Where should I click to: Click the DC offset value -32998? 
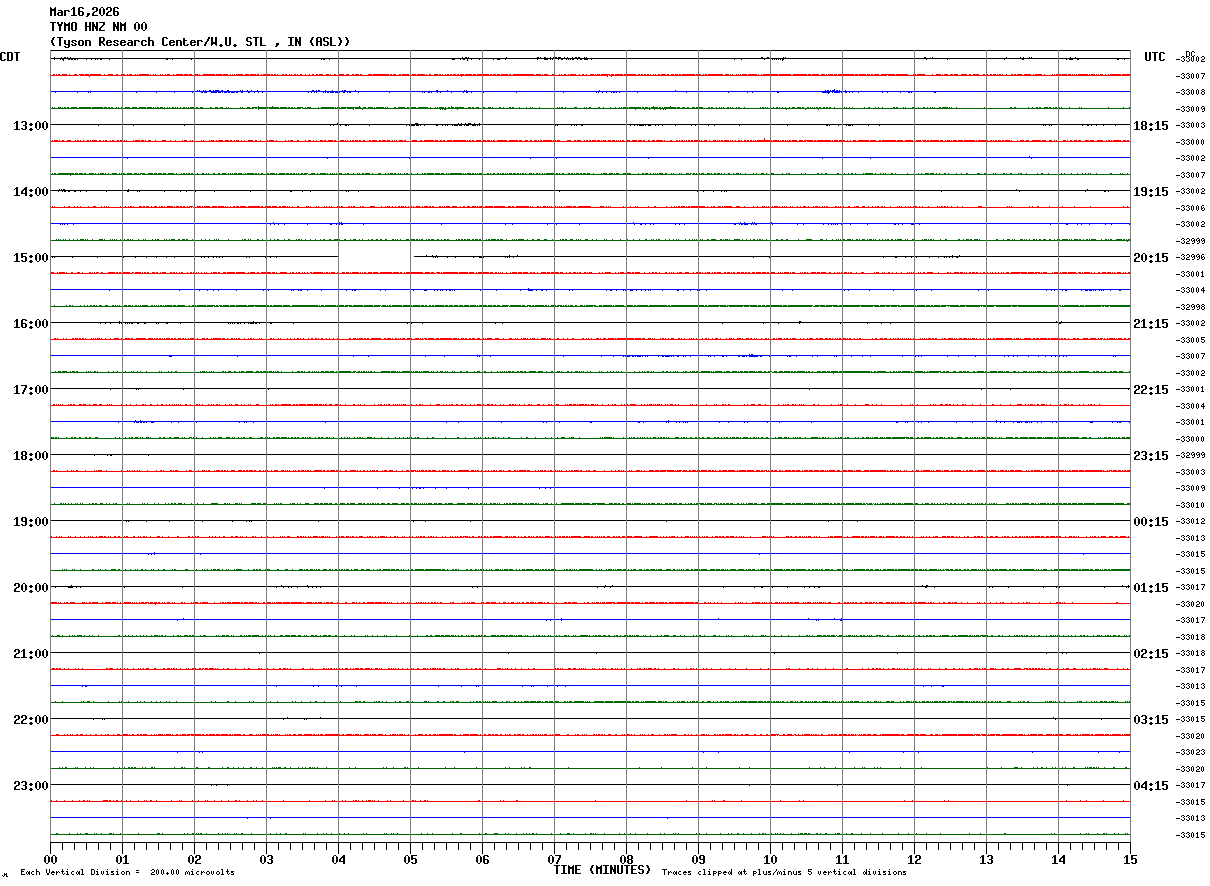coord(1191,307)
